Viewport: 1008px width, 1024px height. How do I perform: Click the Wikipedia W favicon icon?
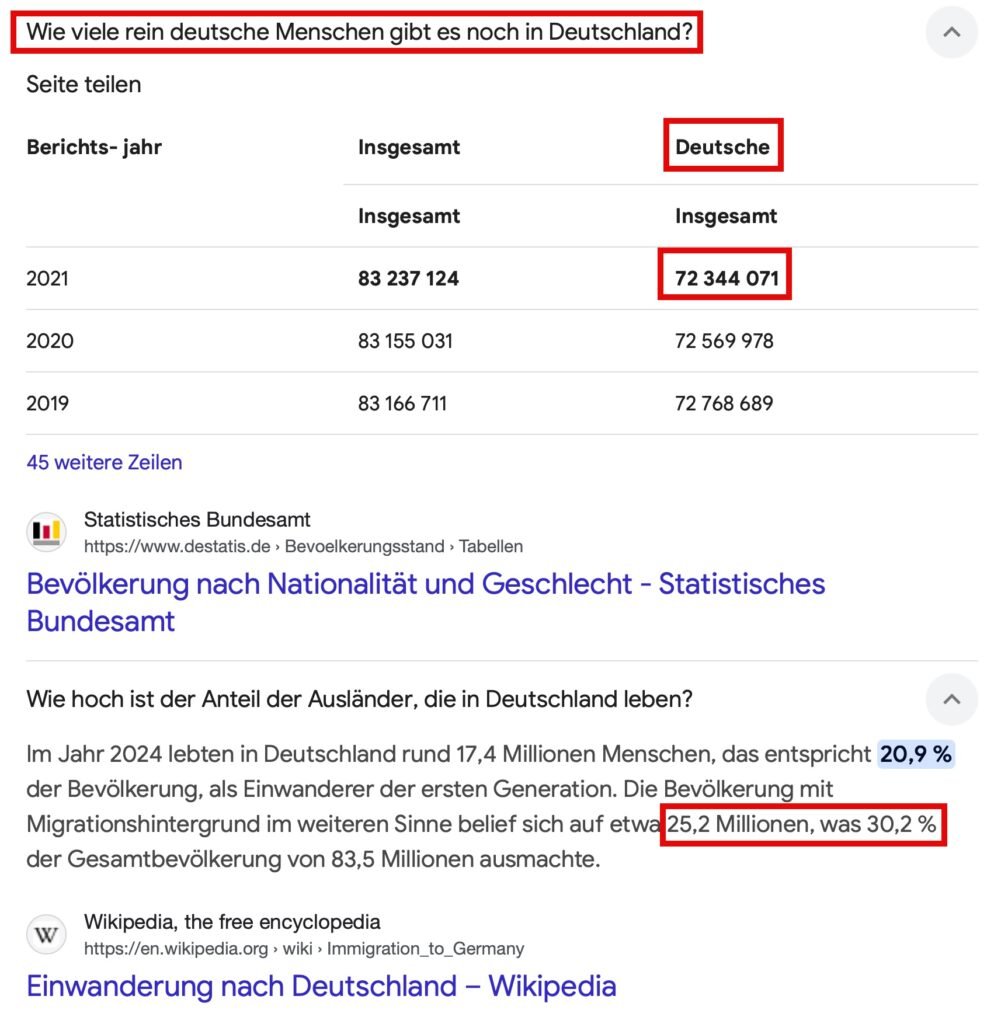coord(46,935)
